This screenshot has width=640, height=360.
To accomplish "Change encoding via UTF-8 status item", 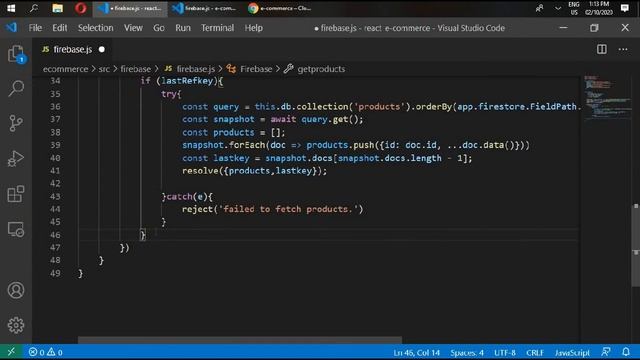I will (505, 352).
